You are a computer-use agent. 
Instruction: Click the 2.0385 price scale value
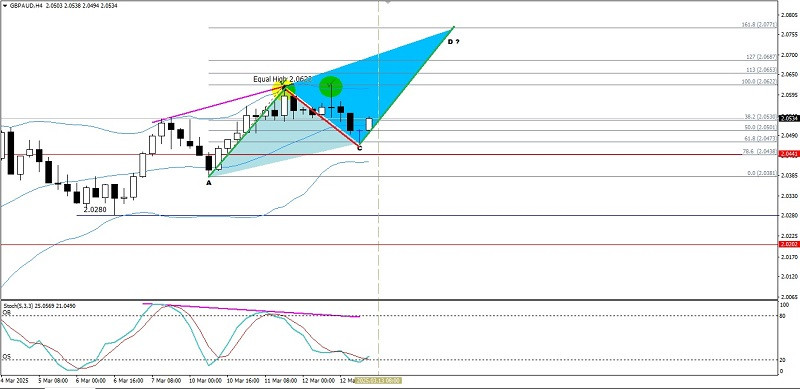click(x=788, y=176)
